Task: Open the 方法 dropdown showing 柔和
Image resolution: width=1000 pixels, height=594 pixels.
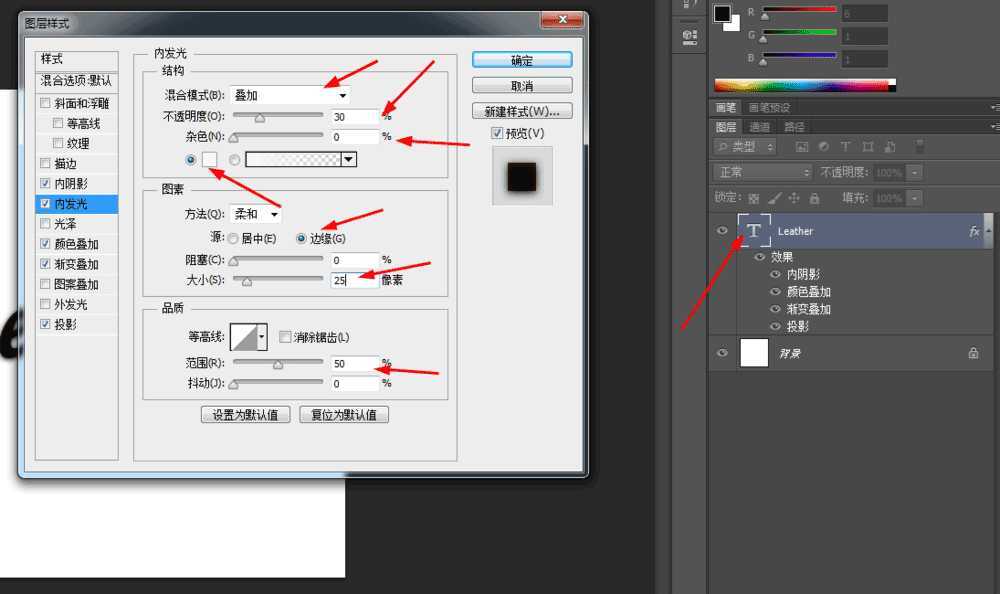Action: (x=255, y=213)
